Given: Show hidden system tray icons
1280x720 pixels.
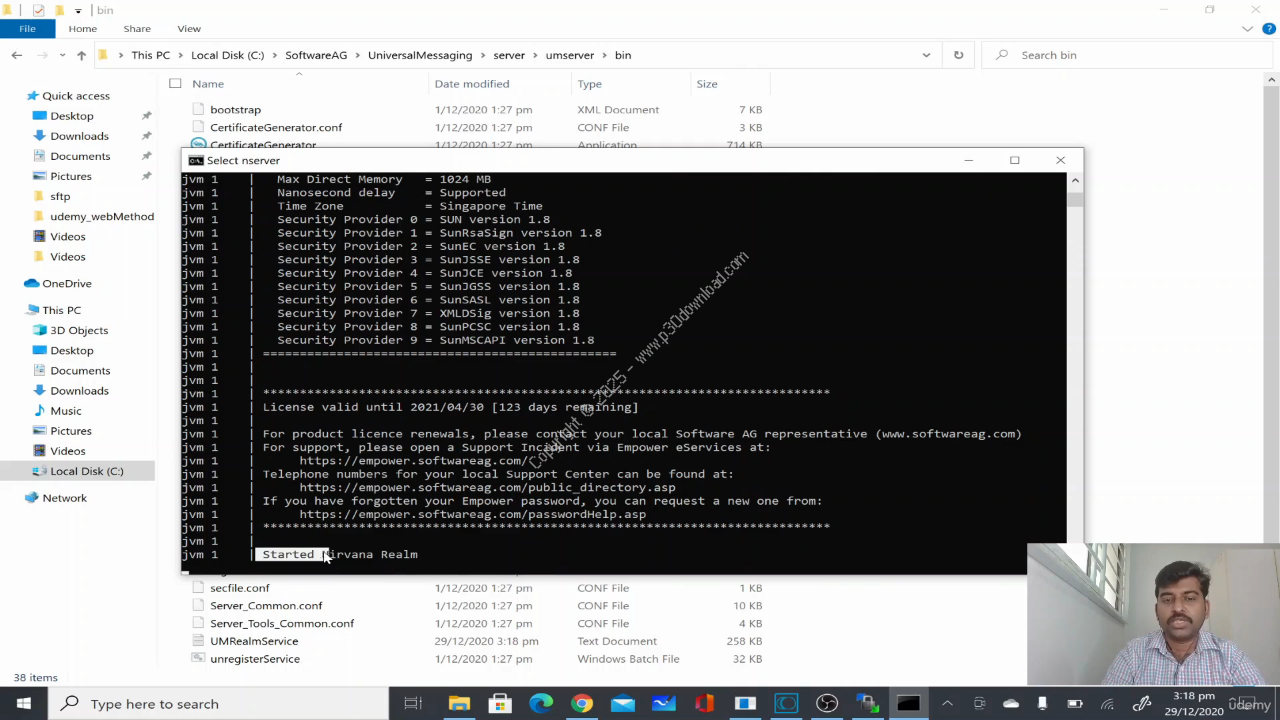Looking at the screenshot, I should click(x=947, y=704).
